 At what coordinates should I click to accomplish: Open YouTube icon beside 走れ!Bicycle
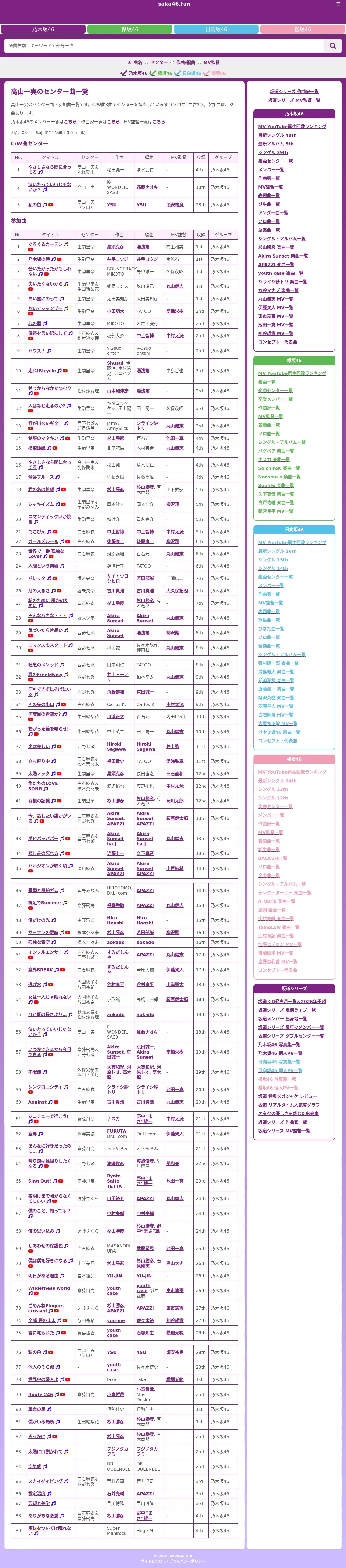[x=65, y=371]
